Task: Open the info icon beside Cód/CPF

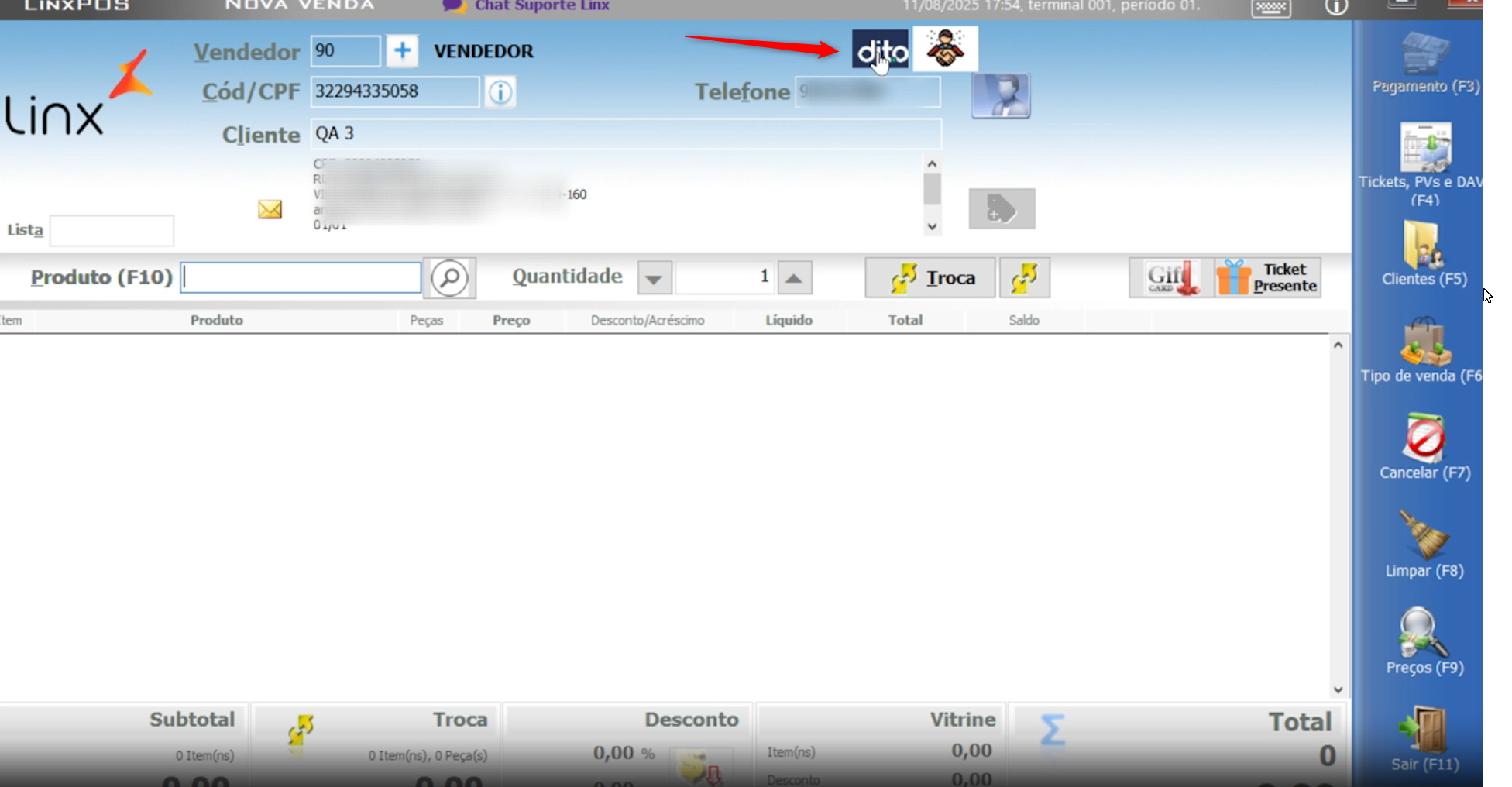Action: 500,92
